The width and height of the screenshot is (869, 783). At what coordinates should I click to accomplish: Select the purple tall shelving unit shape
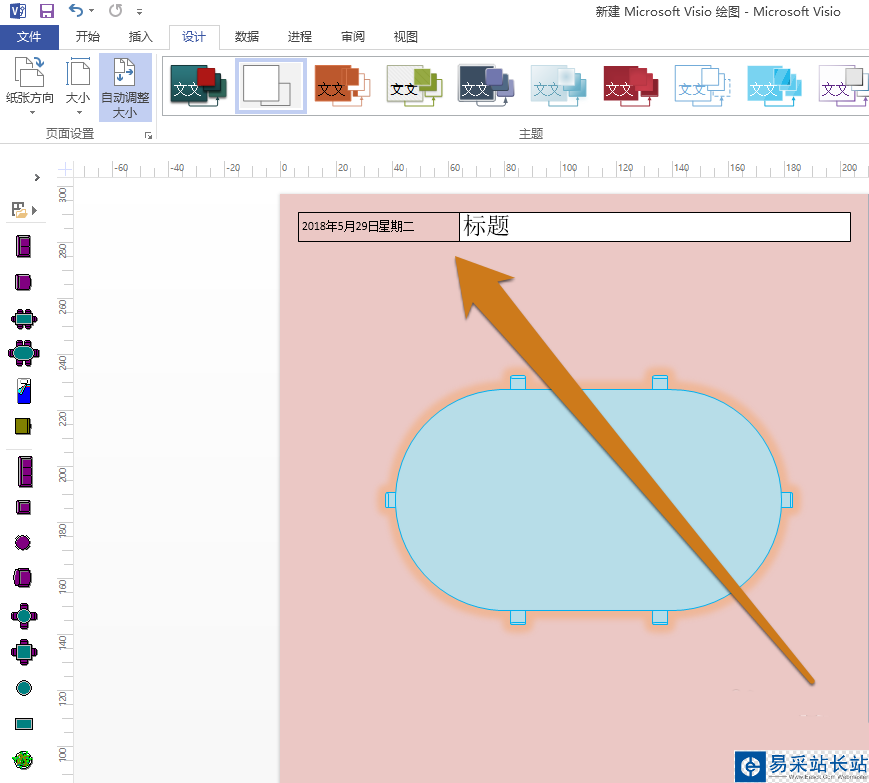click(25, 472)
